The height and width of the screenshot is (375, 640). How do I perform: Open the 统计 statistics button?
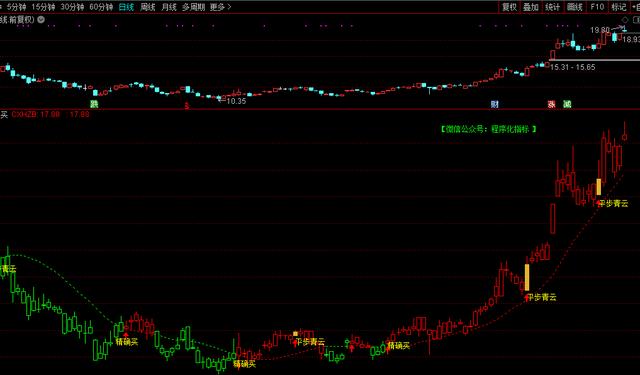pyautogui.click(x=552, y=7)
